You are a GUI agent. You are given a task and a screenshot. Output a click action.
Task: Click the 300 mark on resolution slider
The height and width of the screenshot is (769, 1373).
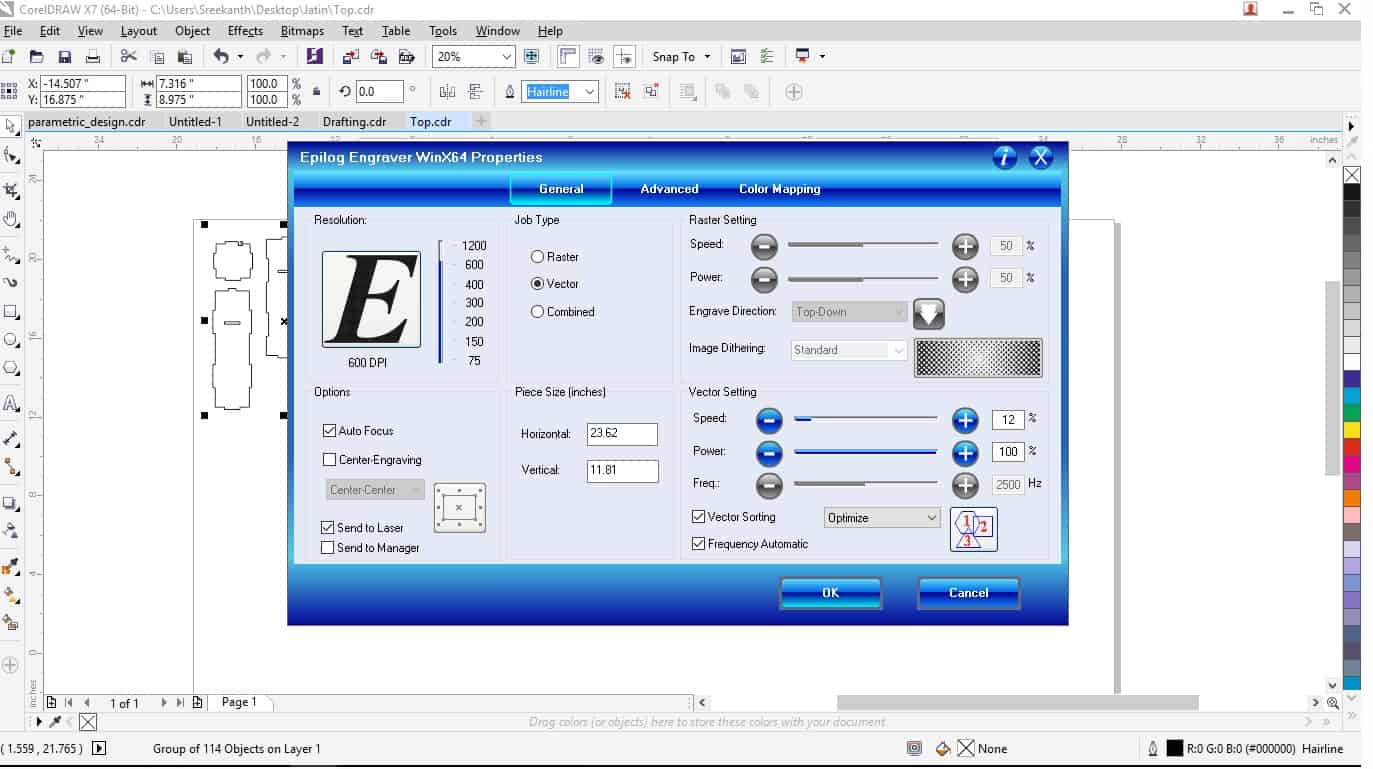[474, 303]
